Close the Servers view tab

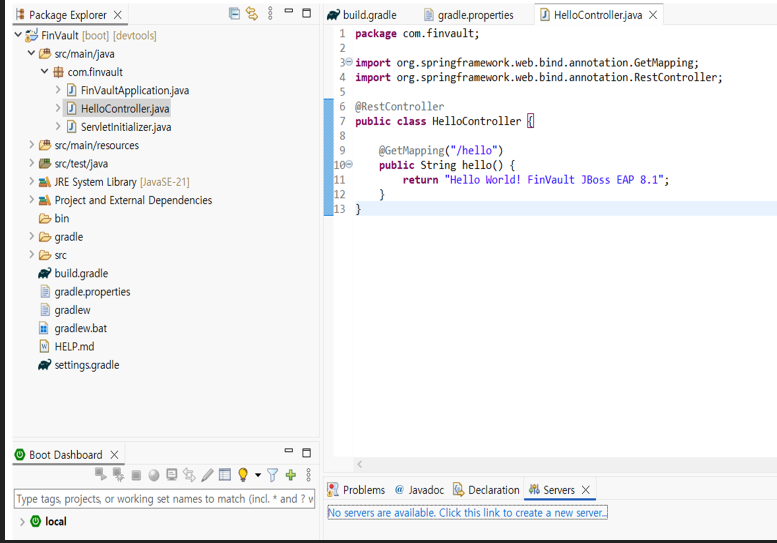pos(586,489)
